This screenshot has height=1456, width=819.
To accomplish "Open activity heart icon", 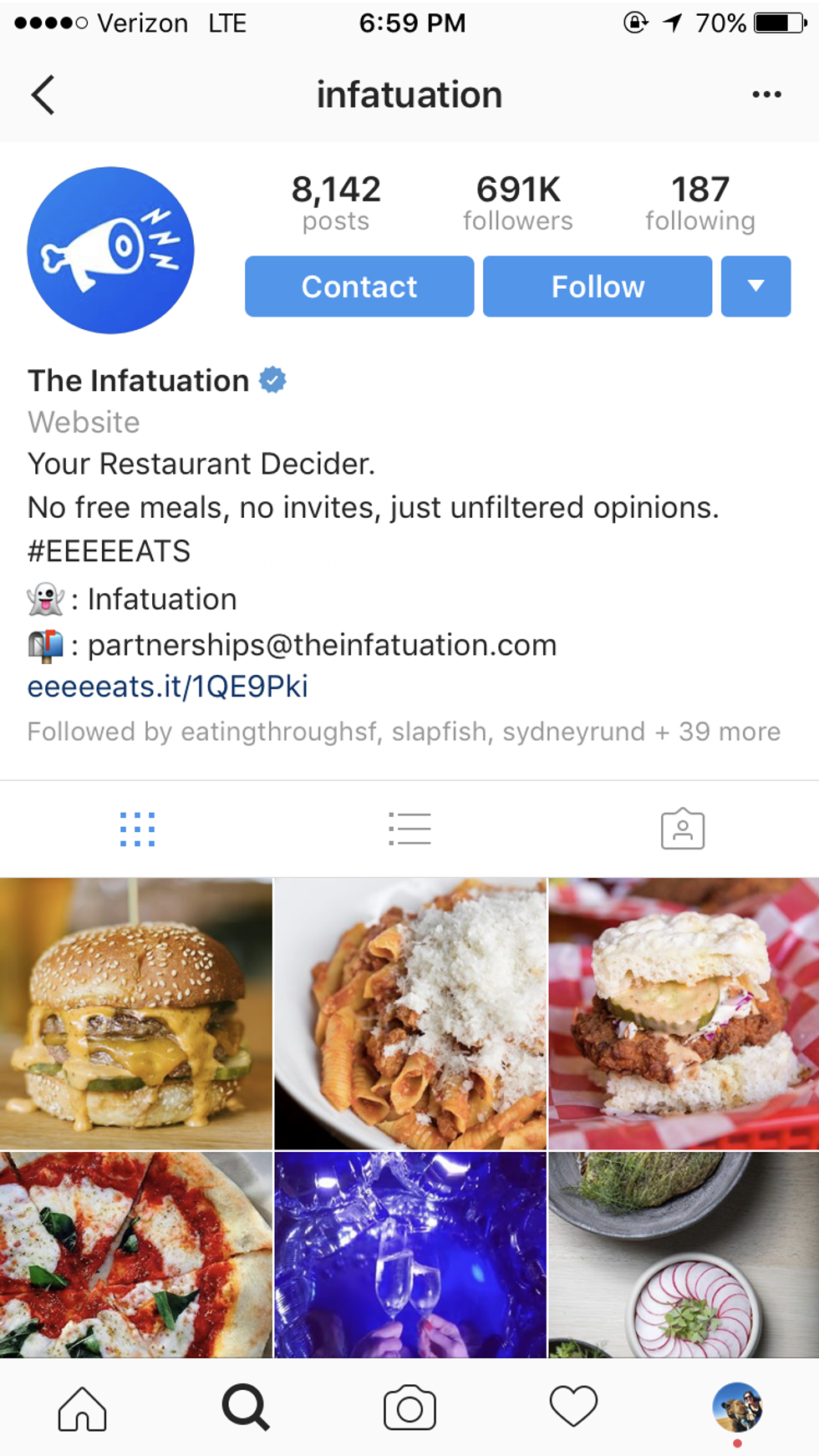I will tap(573, 1407).
